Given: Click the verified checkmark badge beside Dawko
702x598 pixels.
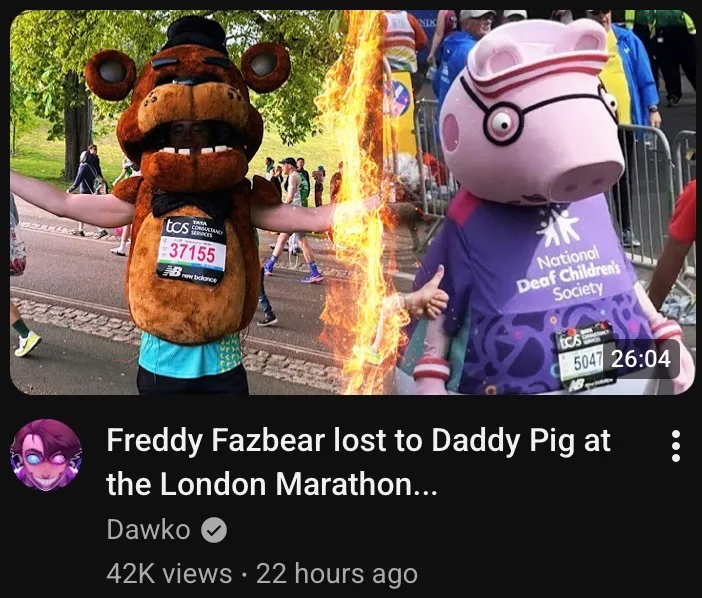Looking at the screenshot, I should [214, 530].
